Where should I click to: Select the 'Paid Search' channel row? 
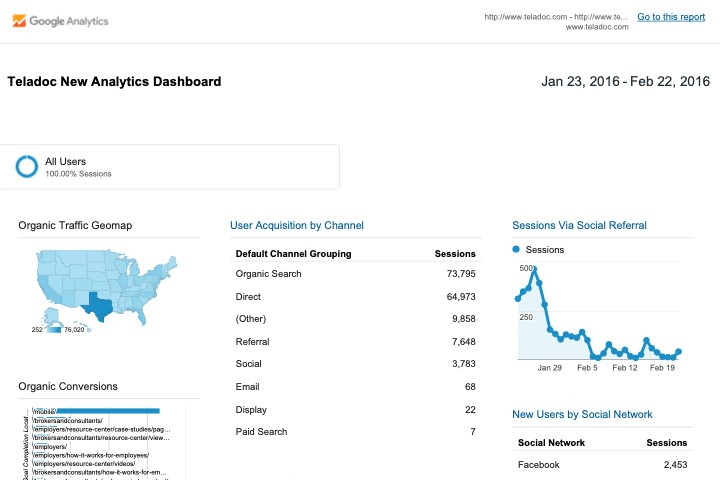point(355,432)
